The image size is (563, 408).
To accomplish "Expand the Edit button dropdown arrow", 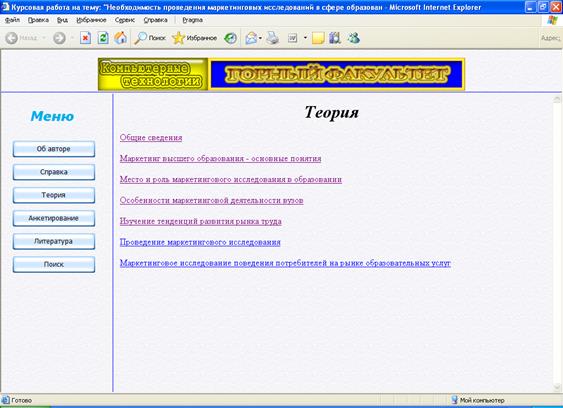I will click(305, 38).
